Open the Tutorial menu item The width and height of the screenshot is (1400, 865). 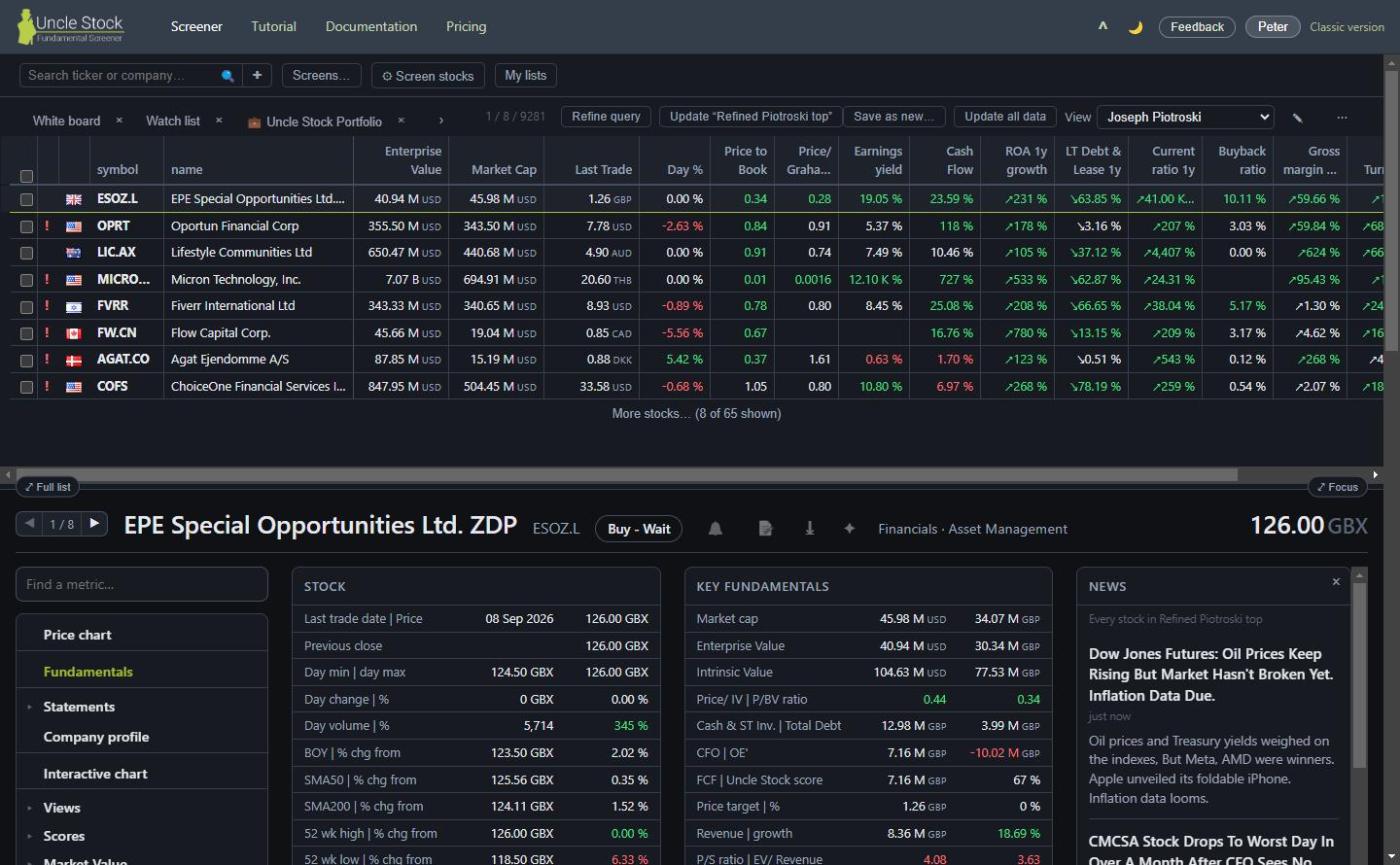click(273, 27)
